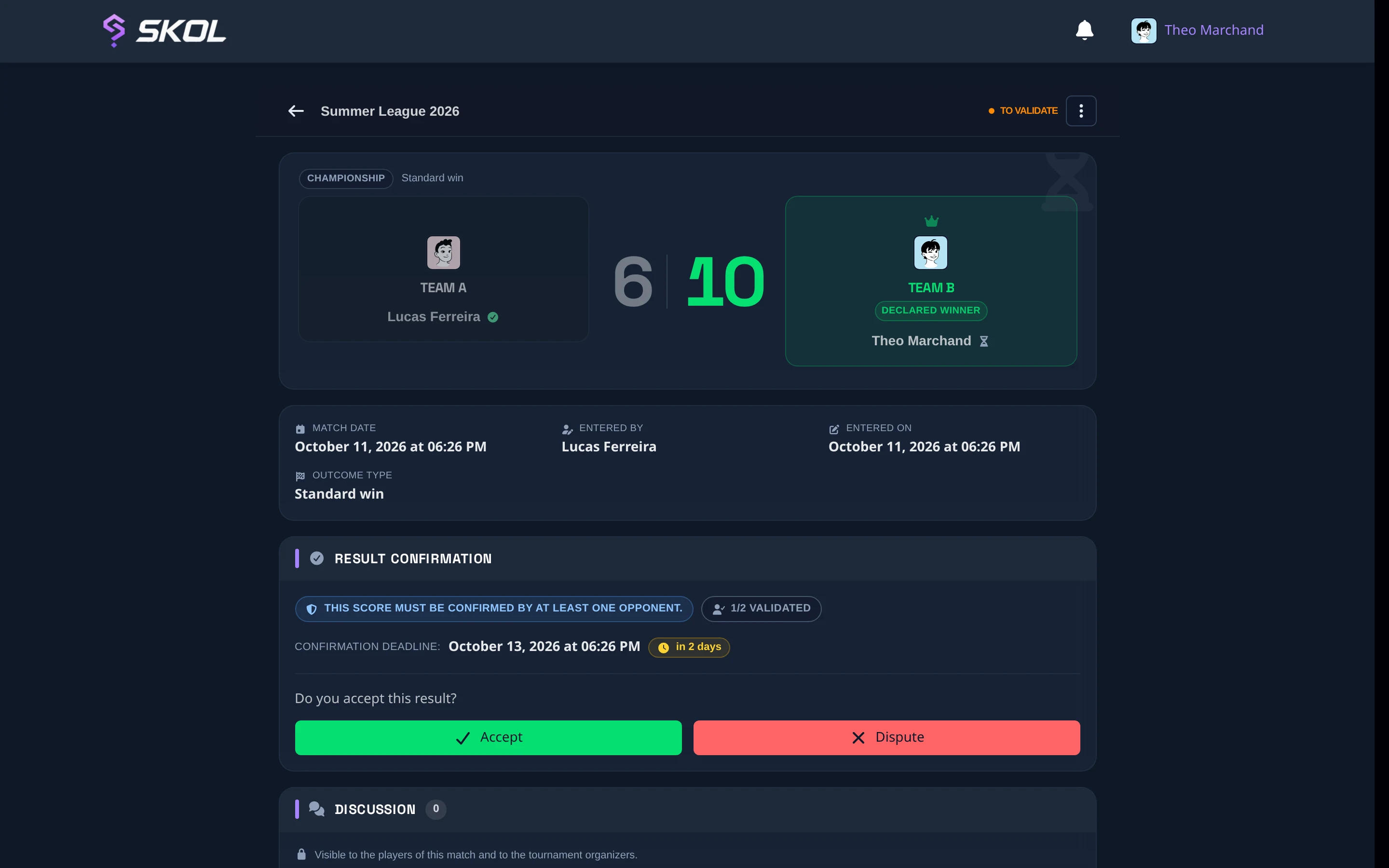The width and height of the screenshot is (1389, 868).
Task: Click the Result Confirmation check icon
Action: click(x=317, y=558)
